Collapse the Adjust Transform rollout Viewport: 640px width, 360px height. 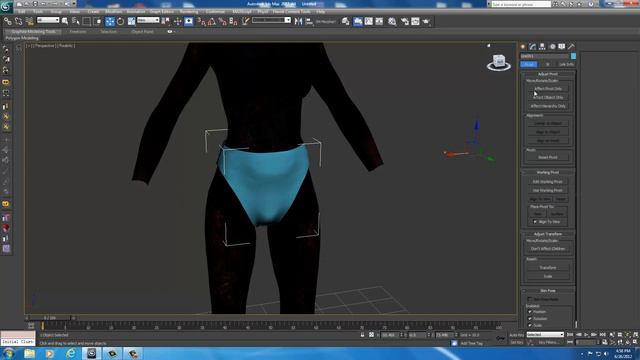(548, 234)
